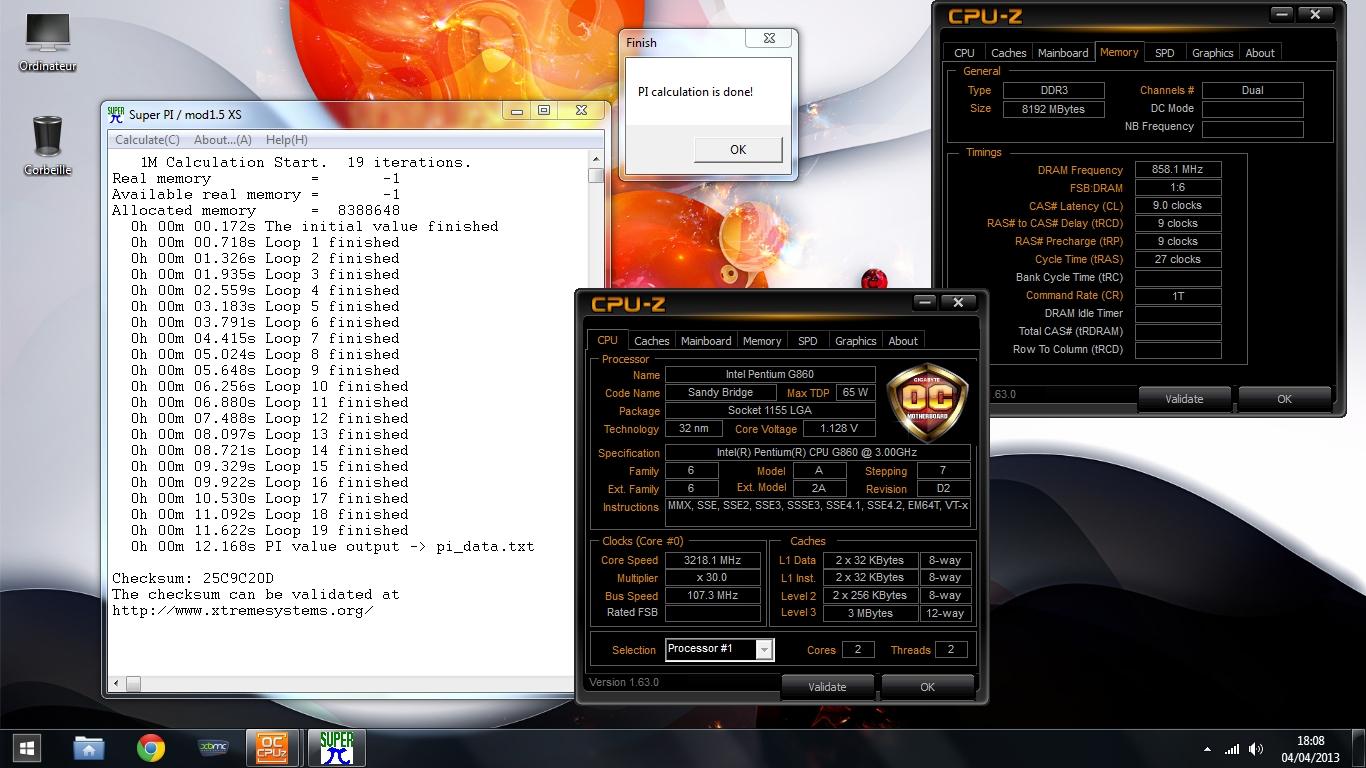Screen dimensions: 1366x768
Task: Click the DRAM Frequency value 858.1 MHz
Action: coord(1177,170)
